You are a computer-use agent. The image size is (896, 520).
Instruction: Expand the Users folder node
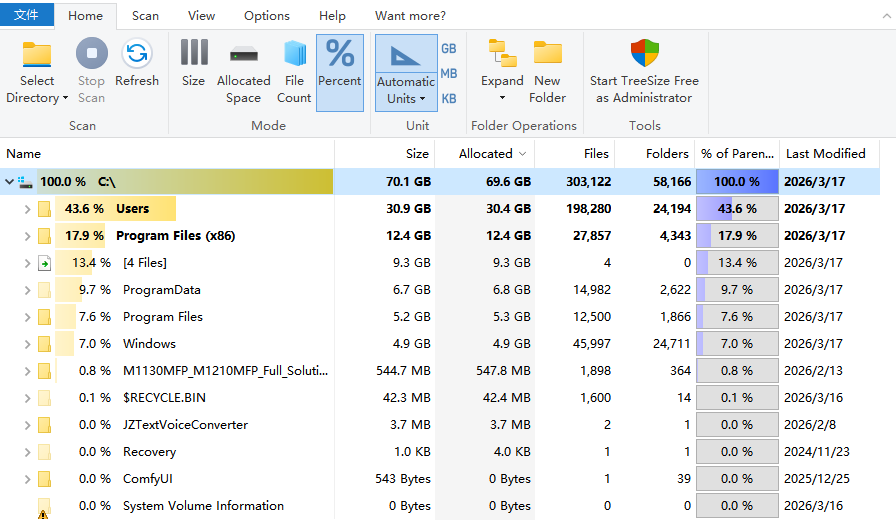click(27, 209)
